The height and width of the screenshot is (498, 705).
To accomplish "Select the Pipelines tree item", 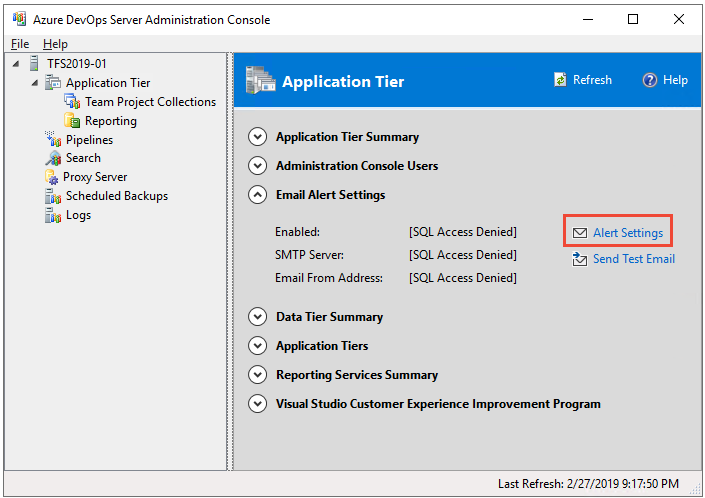I will coord(89,140).
